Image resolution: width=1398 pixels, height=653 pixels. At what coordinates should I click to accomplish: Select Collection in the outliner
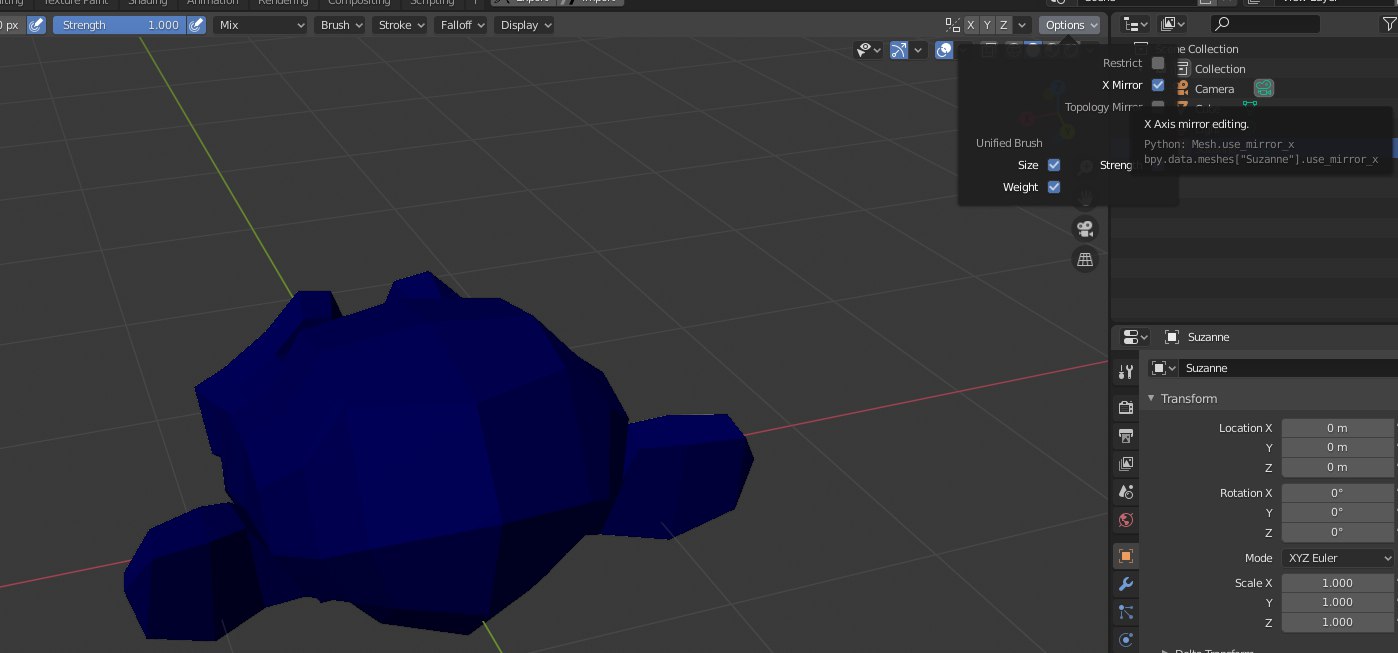1219,69
